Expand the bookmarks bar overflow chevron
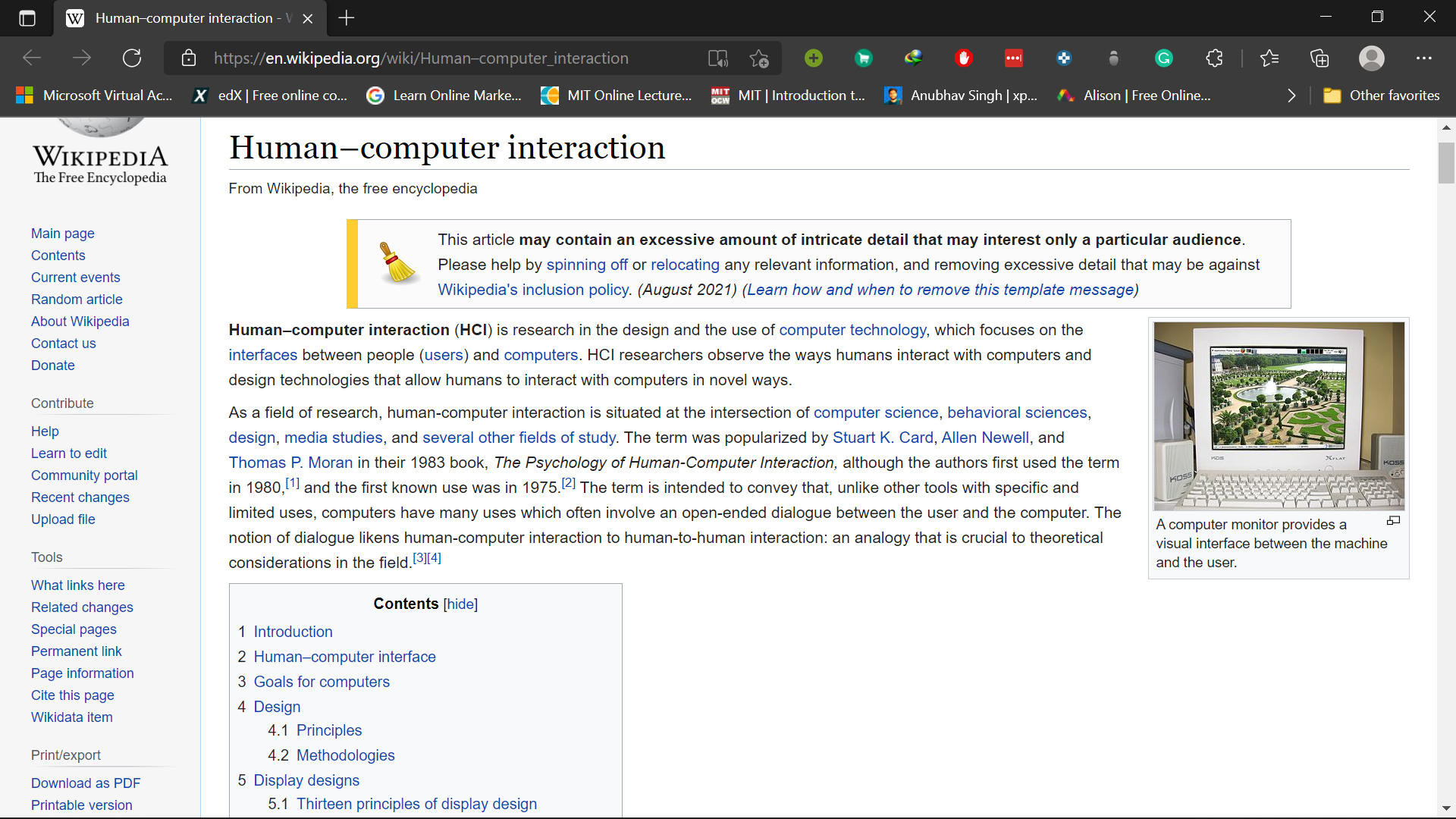Screen dimensions: 1456x819 [x=1291, y=96]
